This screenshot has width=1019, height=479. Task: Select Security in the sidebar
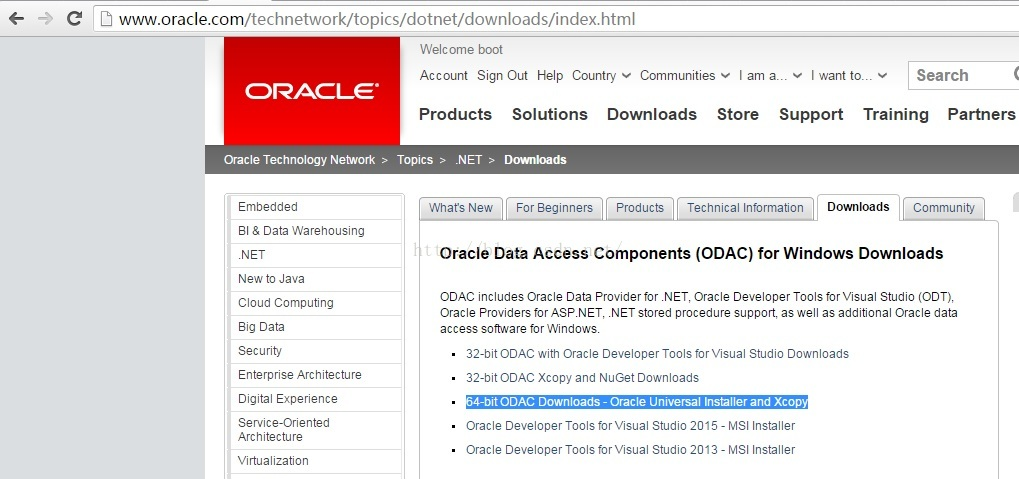(316, 351)
